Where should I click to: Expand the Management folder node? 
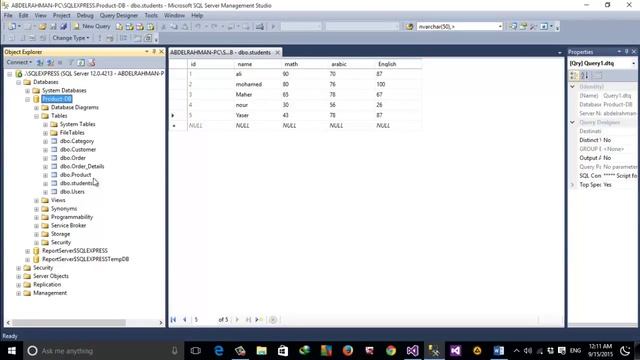[19, 293]
